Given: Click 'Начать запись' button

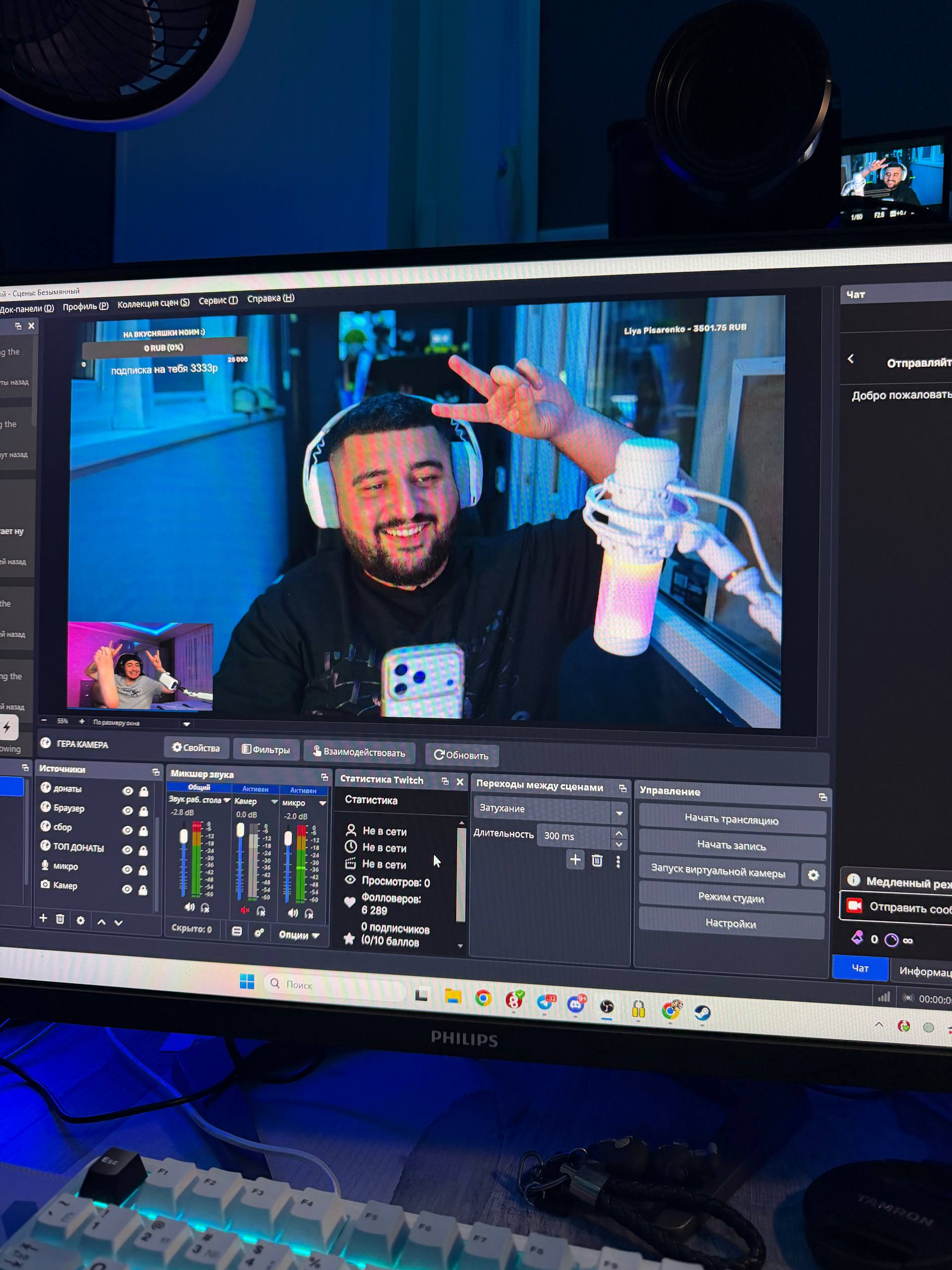Looking at the screenshot, I should (x=732, y=845).
